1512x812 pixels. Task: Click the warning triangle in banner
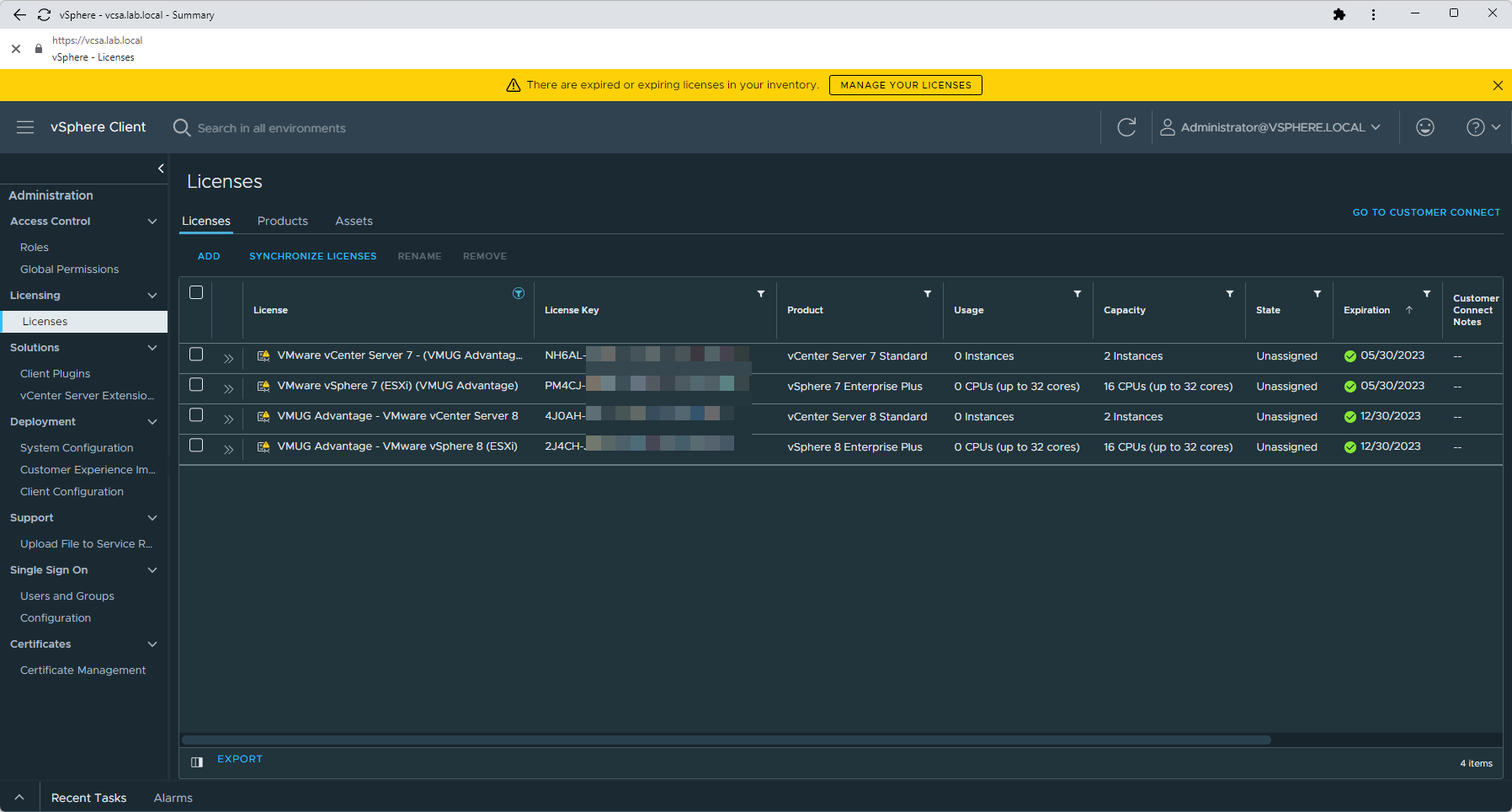(513, 85)
